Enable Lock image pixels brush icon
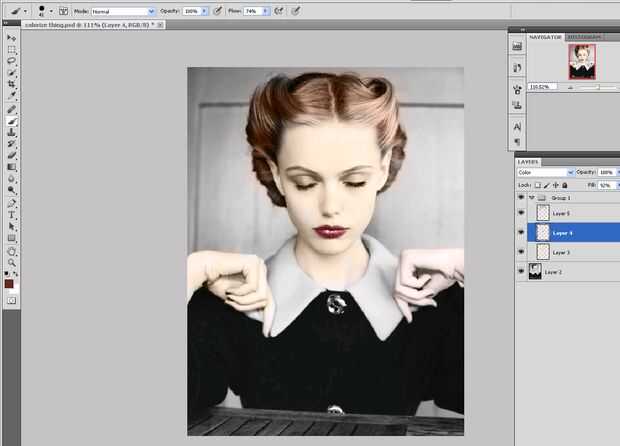The width and height of the screenshot is (620, 446). 547,185
